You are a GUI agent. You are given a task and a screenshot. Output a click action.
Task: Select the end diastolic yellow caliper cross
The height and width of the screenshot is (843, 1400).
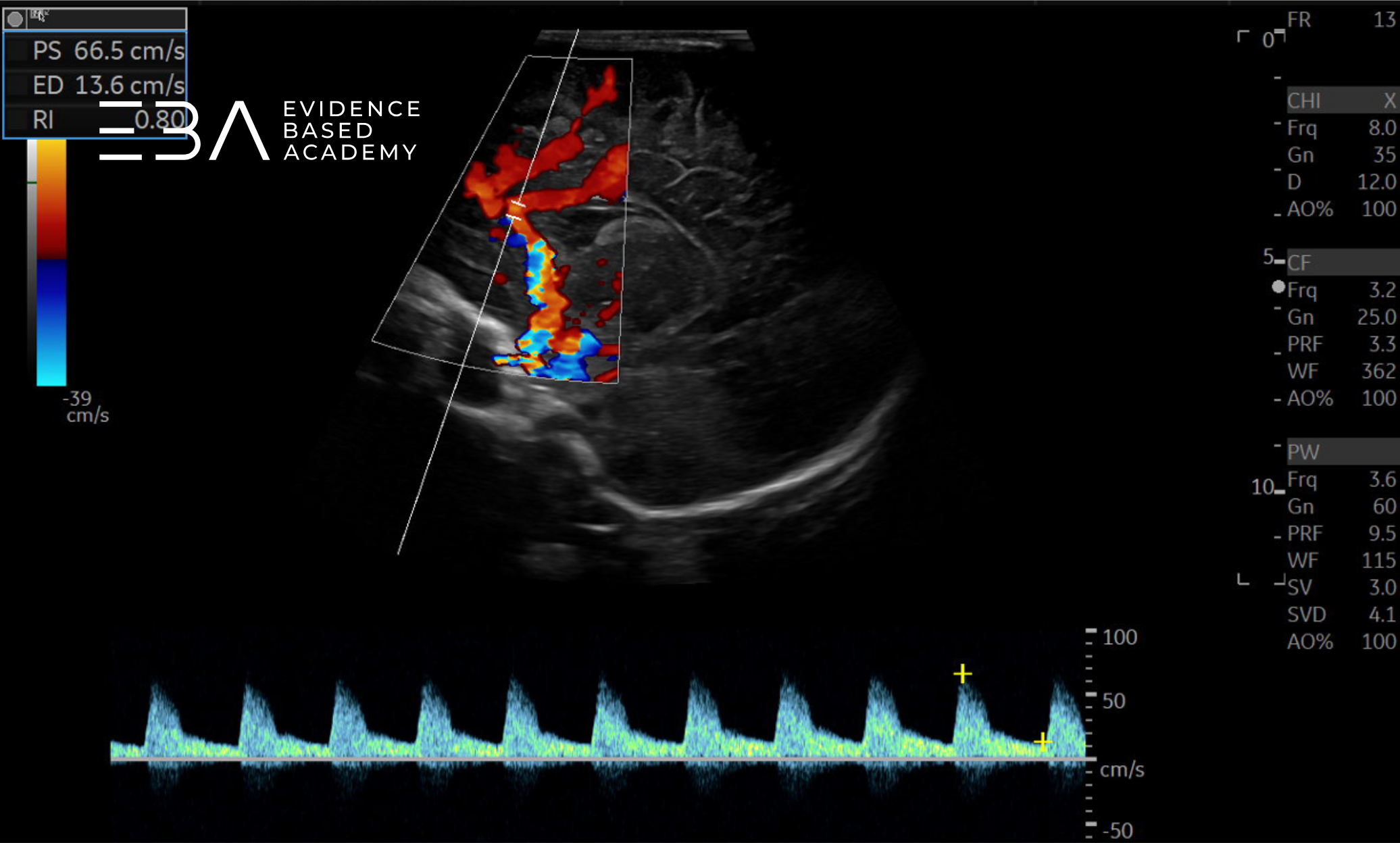click(x=1043, y=742)
